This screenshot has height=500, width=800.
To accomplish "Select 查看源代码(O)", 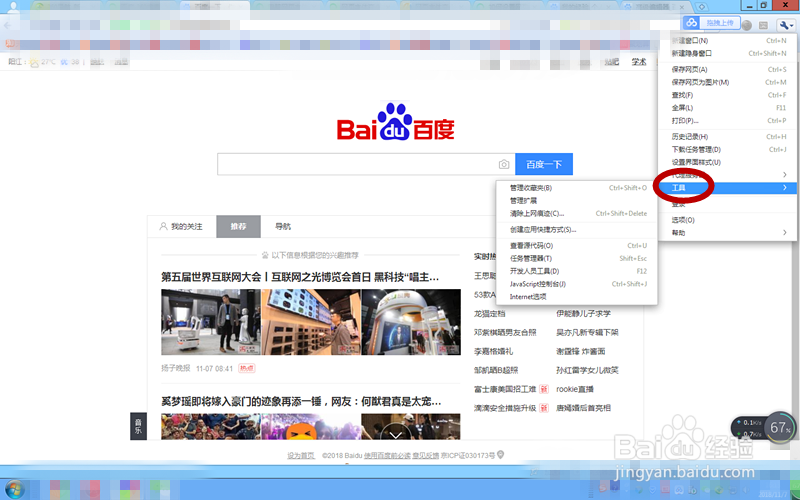I will tap(577, 245).
